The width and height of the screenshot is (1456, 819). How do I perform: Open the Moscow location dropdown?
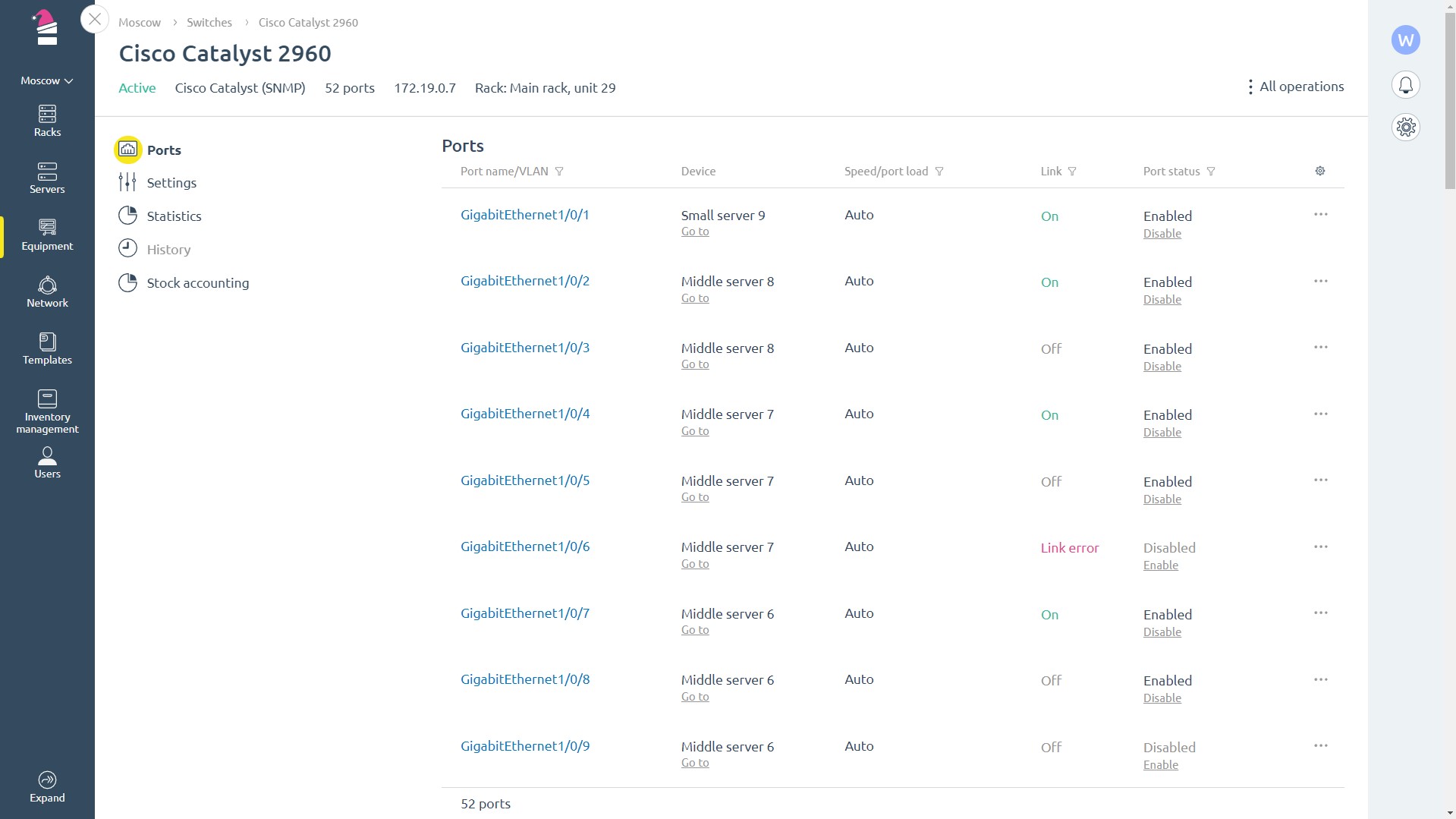(47, 80)
